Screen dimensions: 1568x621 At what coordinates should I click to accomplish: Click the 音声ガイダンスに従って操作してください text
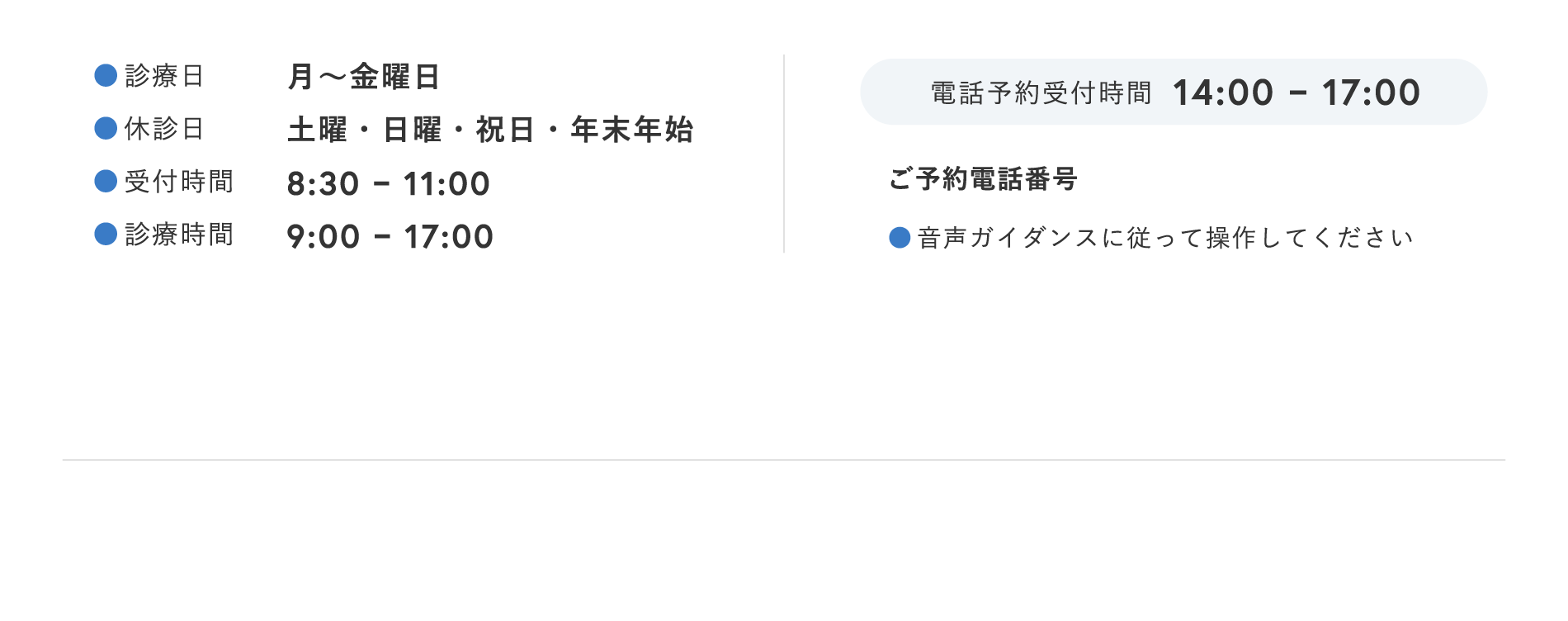click(x=1165, y=238)
